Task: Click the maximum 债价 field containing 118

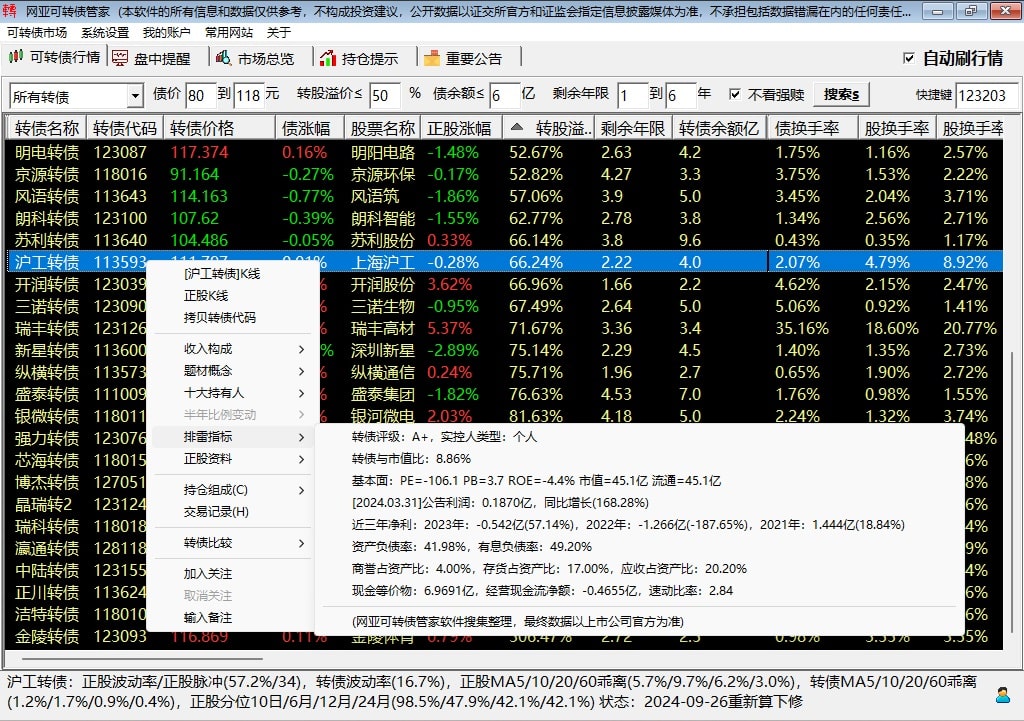Action: 248,95
